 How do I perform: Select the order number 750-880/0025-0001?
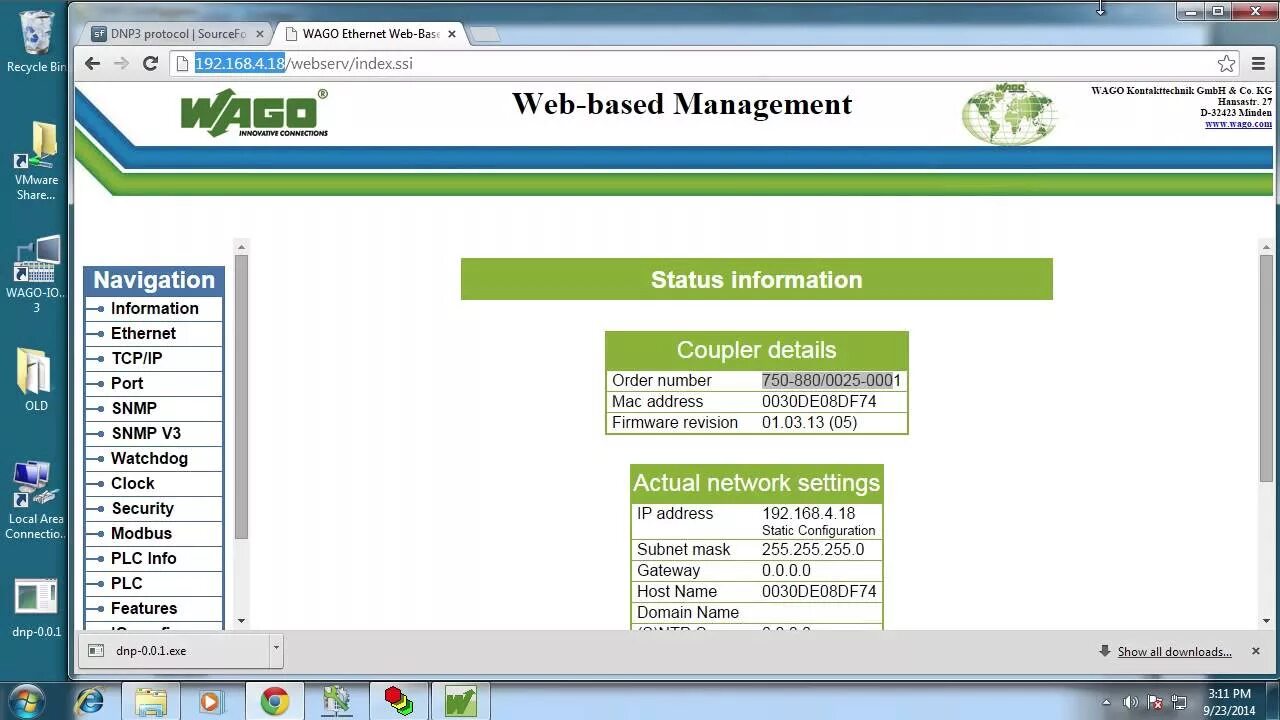coord(831,380)
